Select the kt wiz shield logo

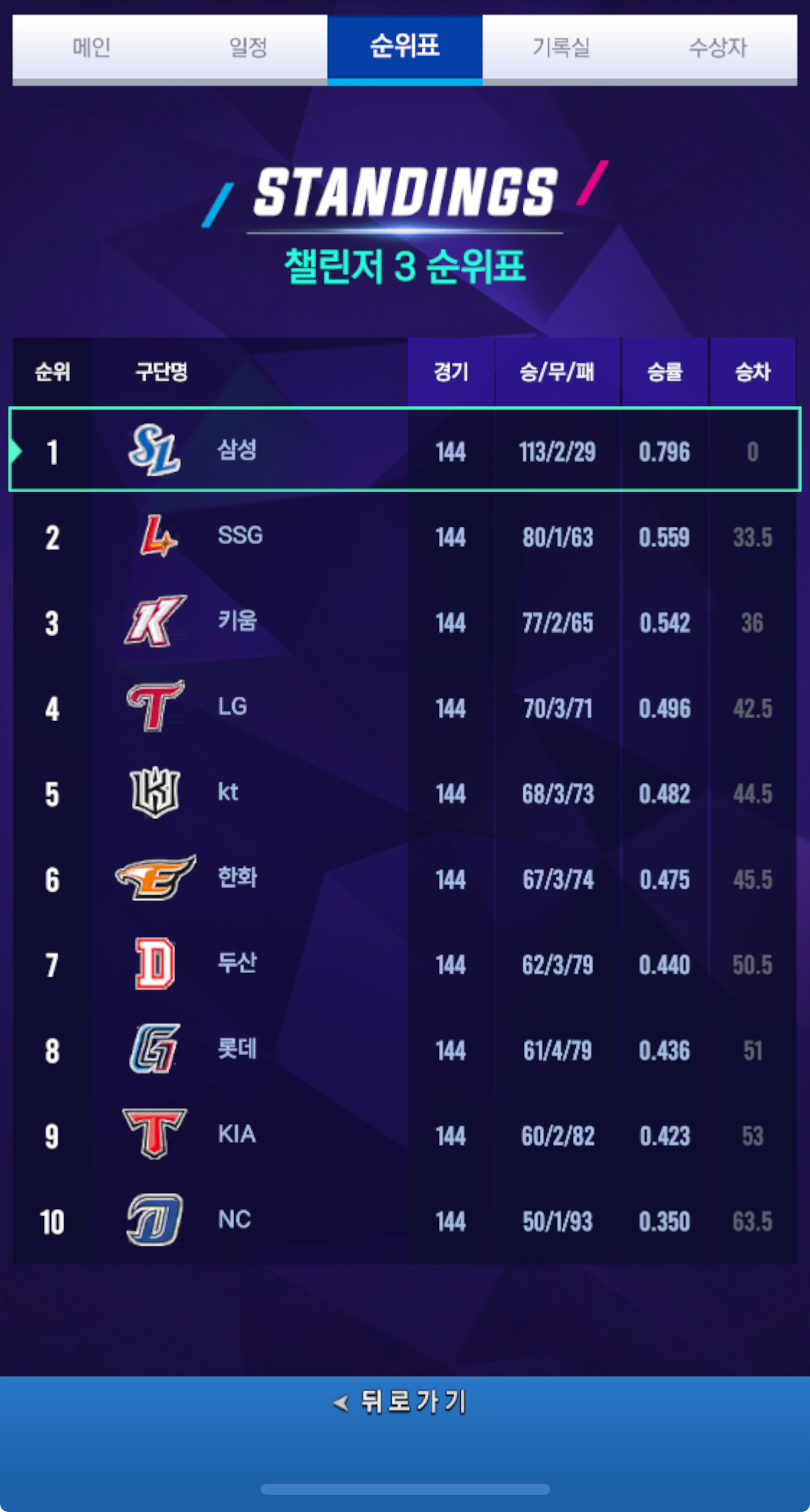tap(155, 792)
